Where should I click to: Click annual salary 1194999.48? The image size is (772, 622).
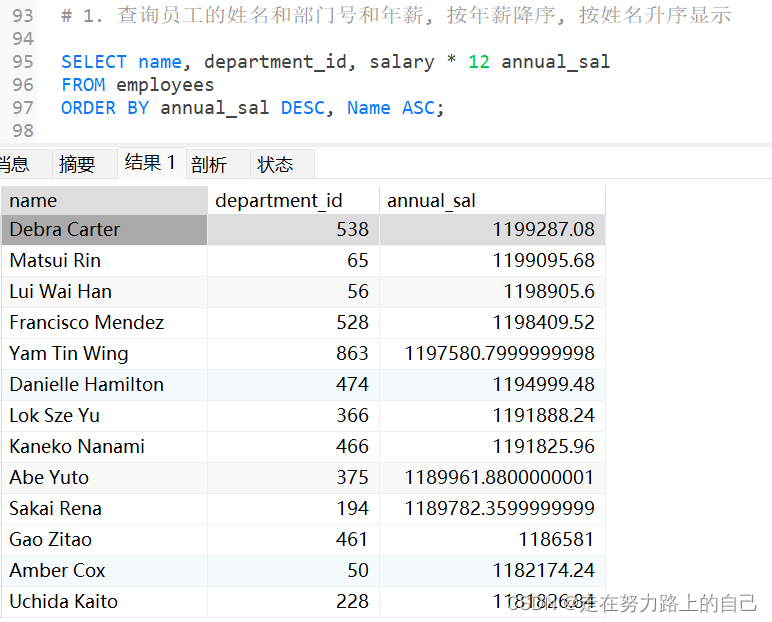[492, 385]
